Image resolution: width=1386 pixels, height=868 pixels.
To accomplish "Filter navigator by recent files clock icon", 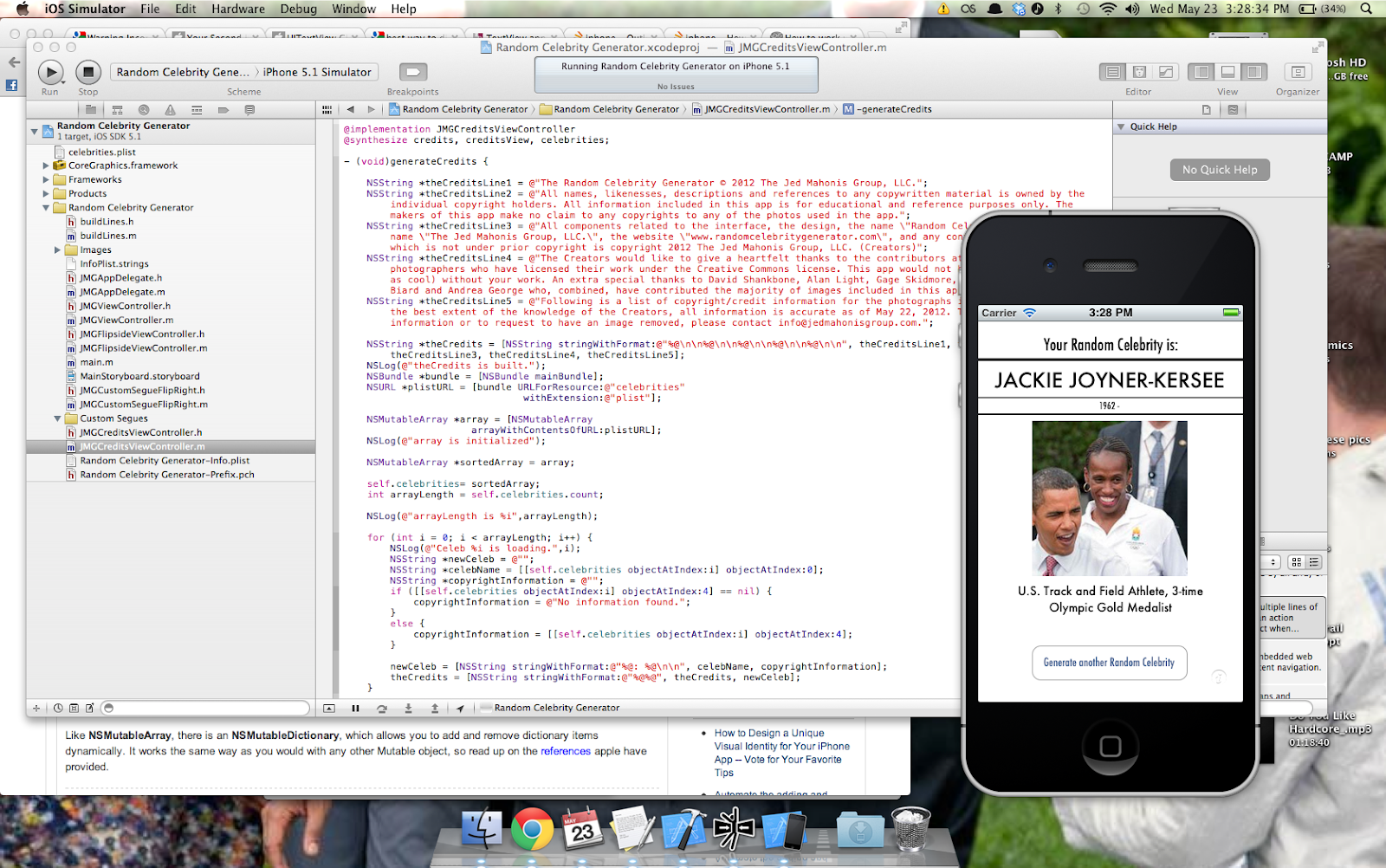I will point(58,708).
